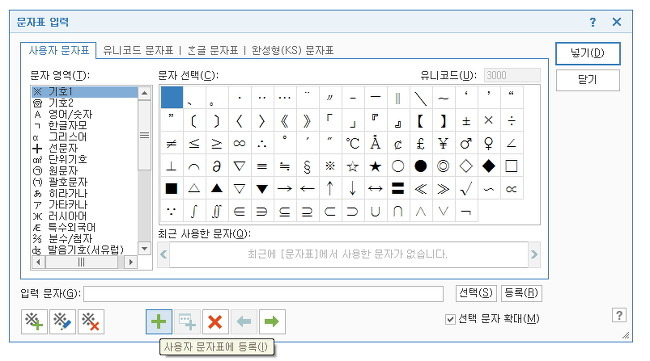The image size is (650, 361).
Task: Click the green right arrow move icon
Action: (272, 322)
